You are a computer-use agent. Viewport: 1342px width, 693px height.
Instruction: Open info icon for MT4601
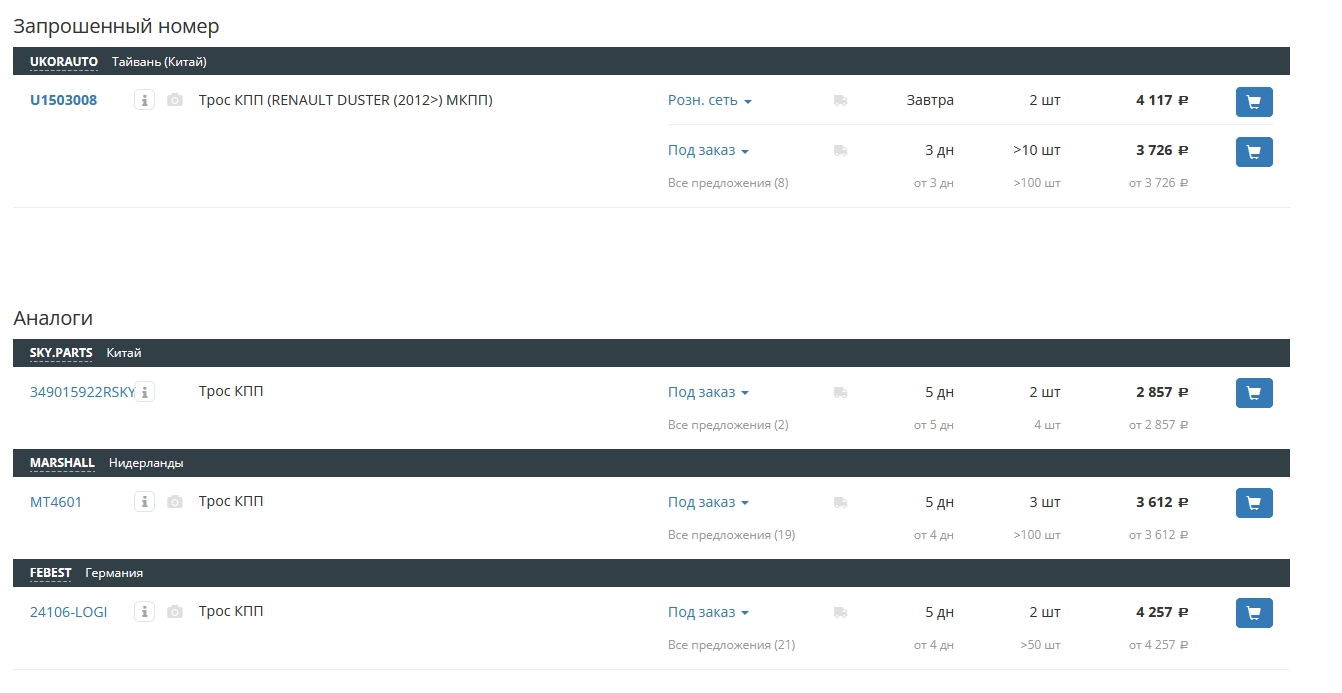[x=145, y=502]
